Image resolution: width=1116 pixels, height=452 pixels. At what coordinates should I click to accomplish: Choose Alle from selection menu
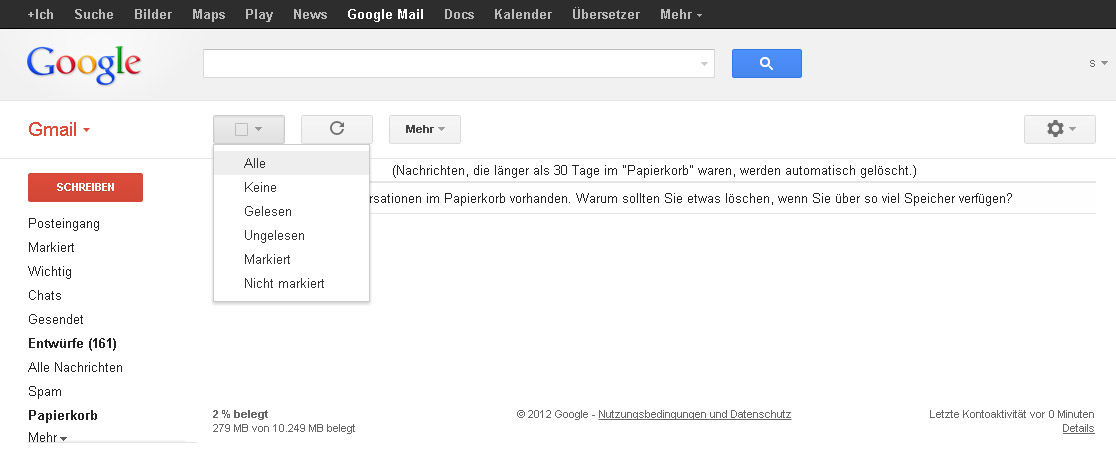(291, 163)
